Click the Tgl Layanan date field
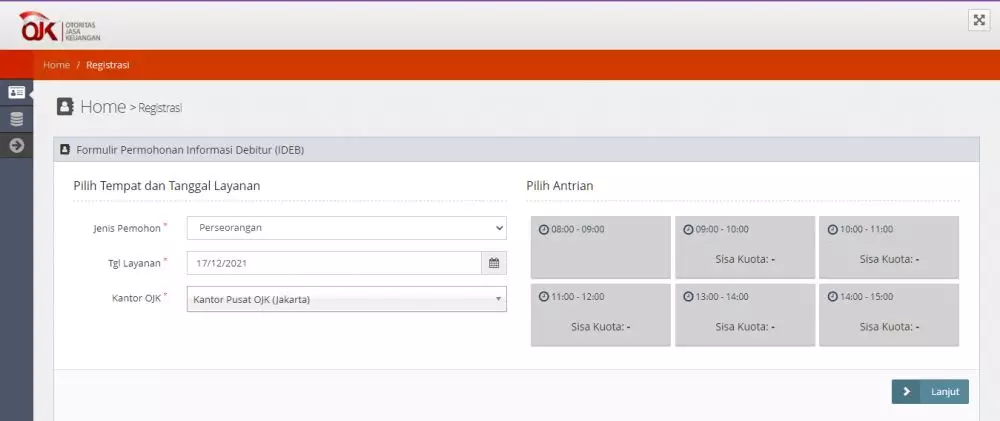The image size is (1000, 421). pyautogui.click(x=334, y=263)
